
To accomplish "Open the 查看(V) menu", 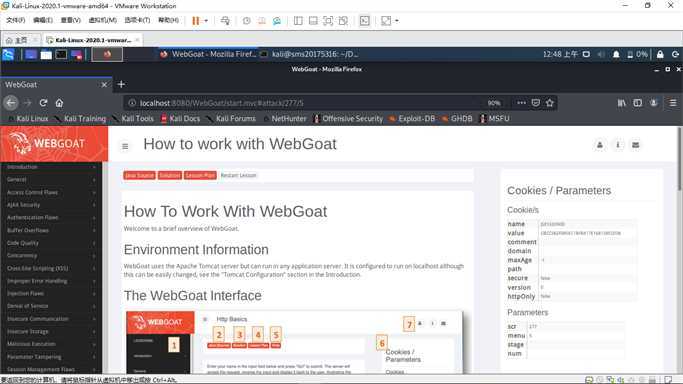I will 71,20.
